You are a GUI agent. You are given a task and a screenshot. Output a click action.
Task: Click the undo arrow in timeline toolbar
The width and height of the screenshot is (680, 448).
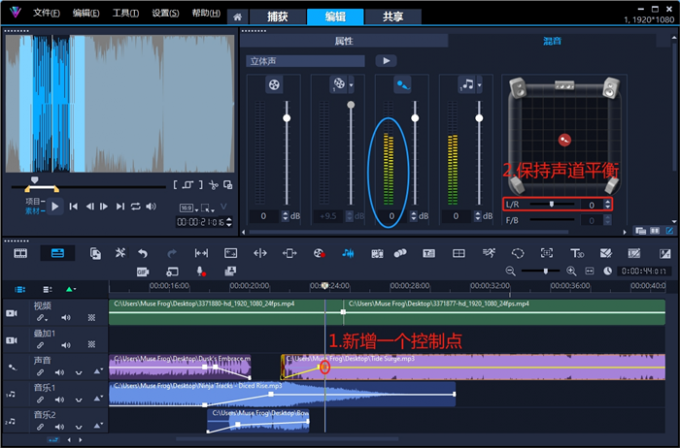click(x=143, y=253)
